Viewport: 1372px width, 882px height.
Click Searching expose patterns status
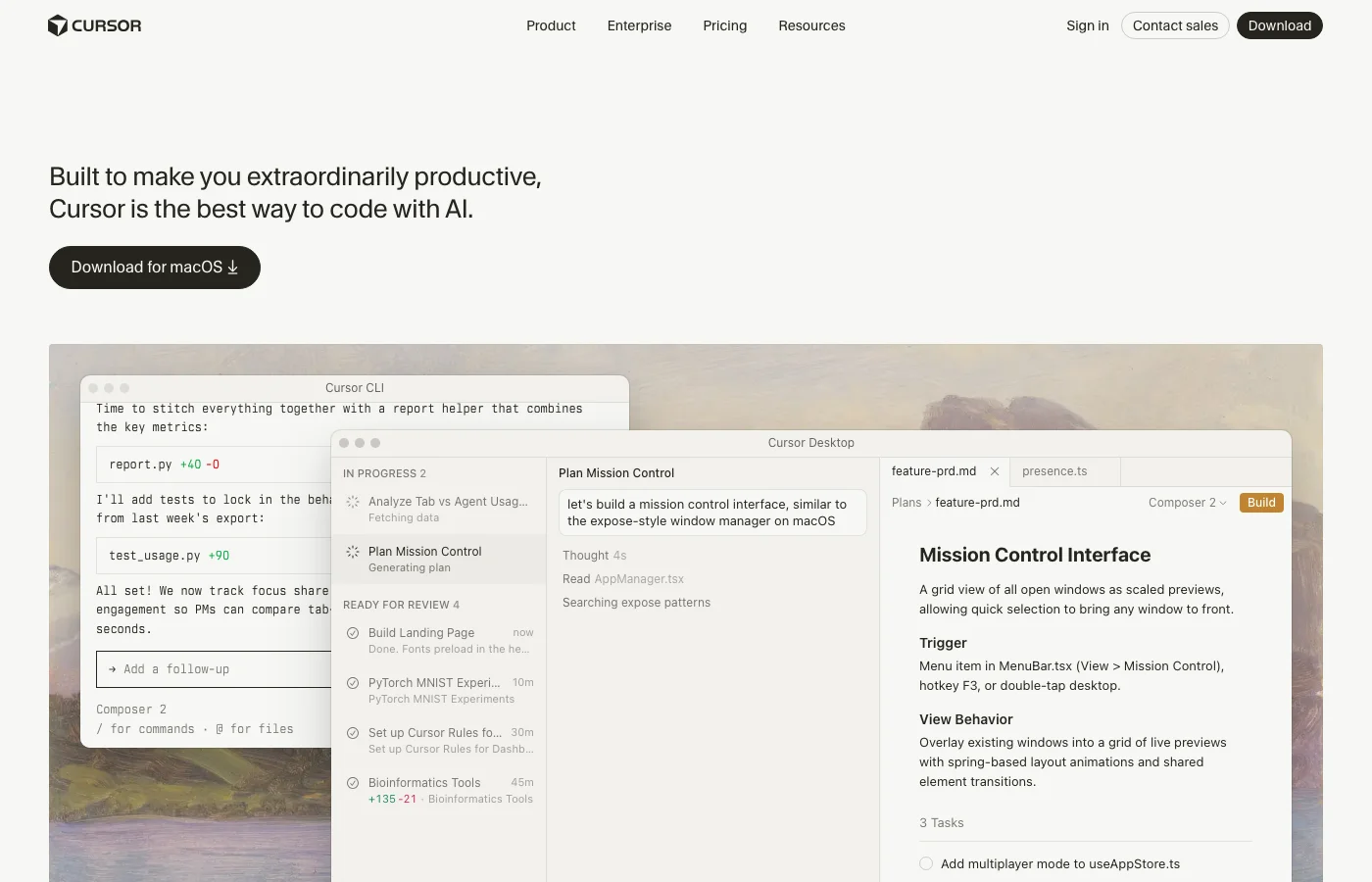pos(636,603)
